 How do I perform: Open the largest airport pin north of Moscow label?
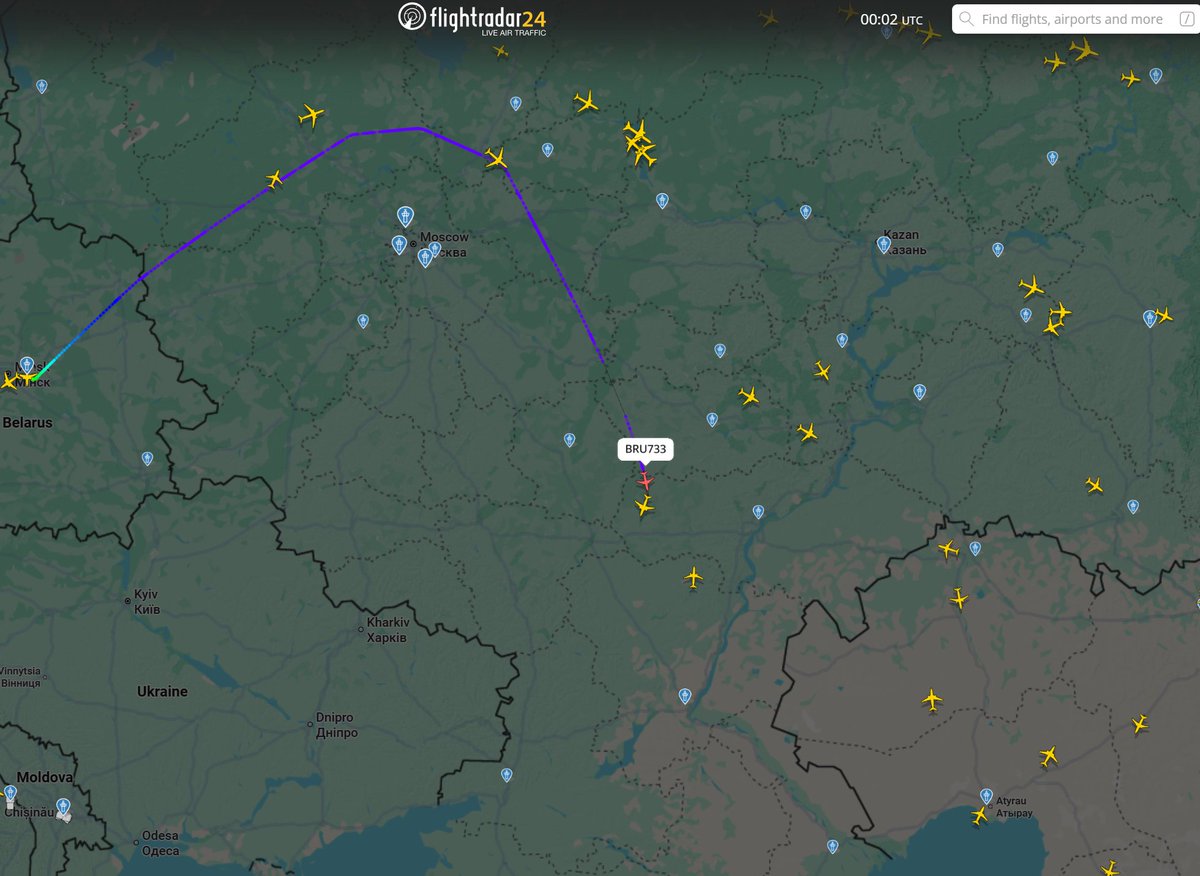coord(405,215)
